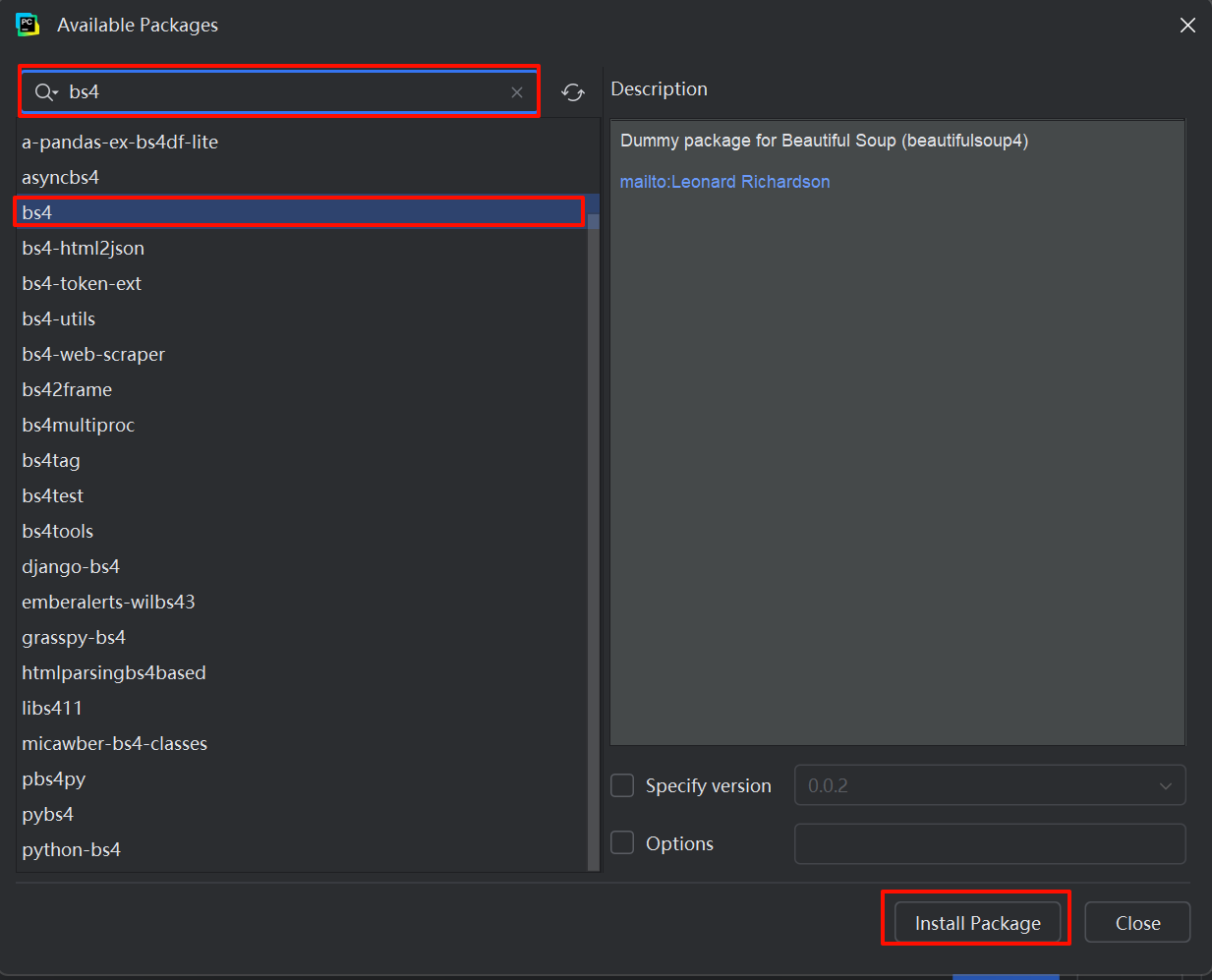The width and height of the screenshot is (1212, 980).
Task: Clear the bs4 search text
Action: pyautogui.click(x=517, y=92)
